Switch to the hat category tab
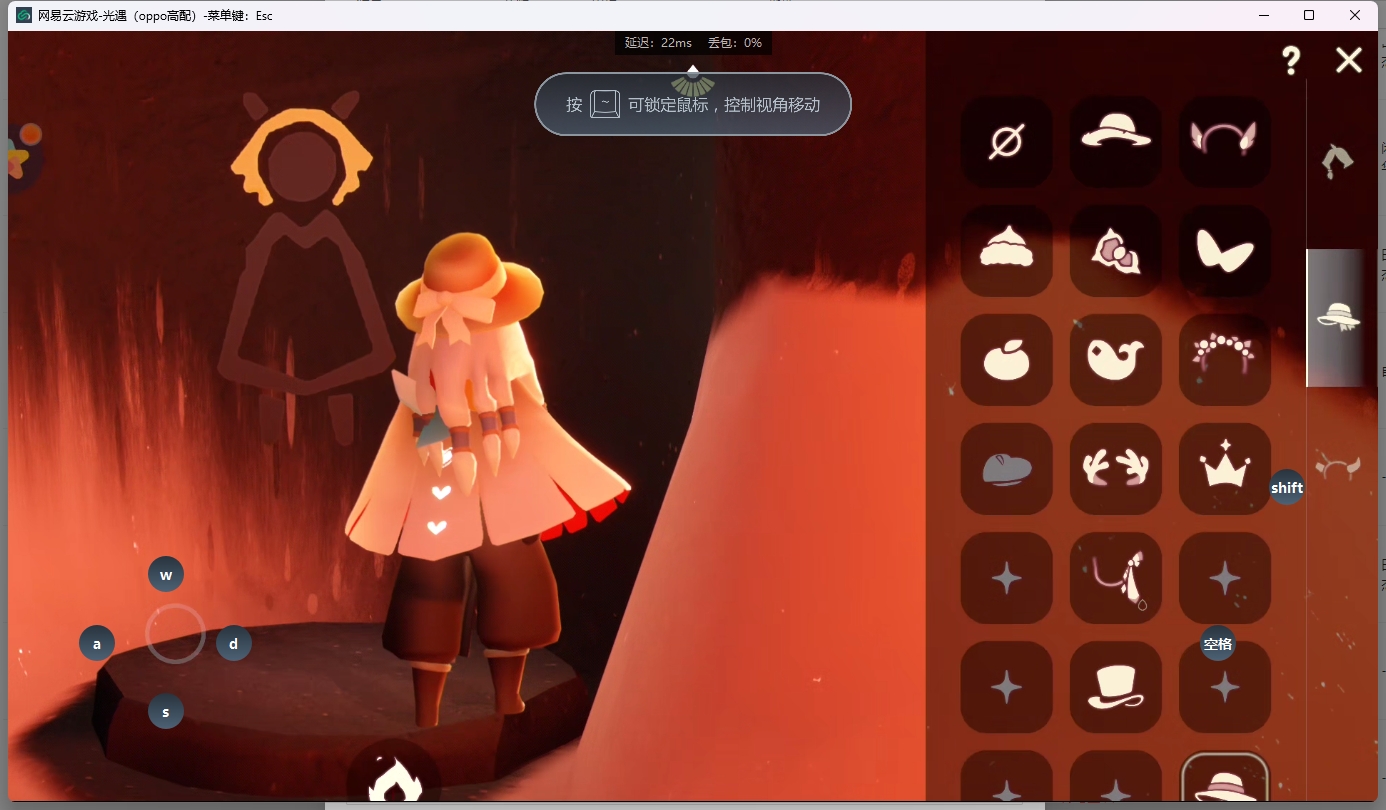This screenshot has height=810, width=1386. pyautogui.click(x=1338, y=317)
